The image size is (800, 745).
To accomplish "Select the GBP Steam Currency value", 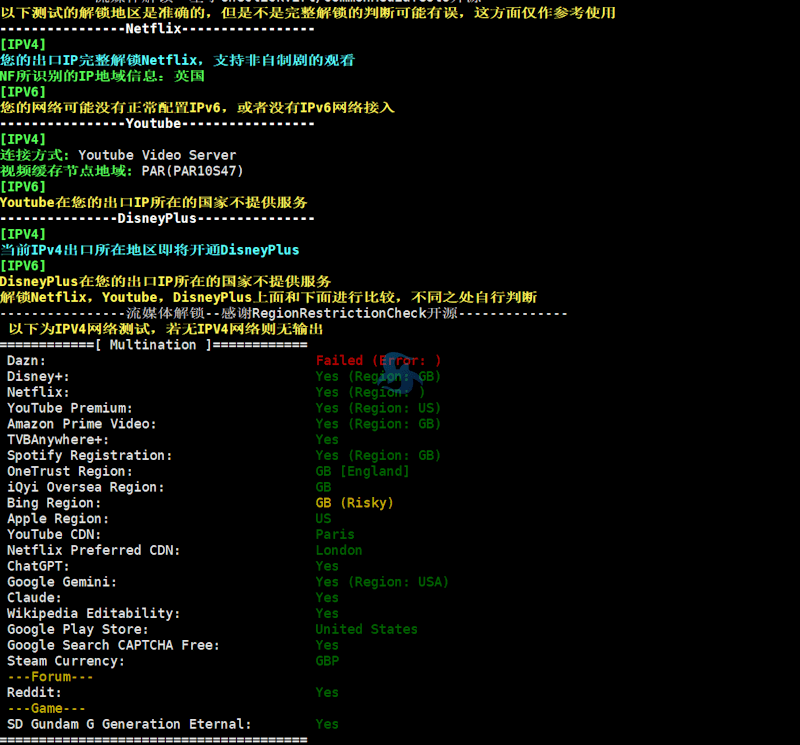I will pyautogui.click(x=327, y=661).
